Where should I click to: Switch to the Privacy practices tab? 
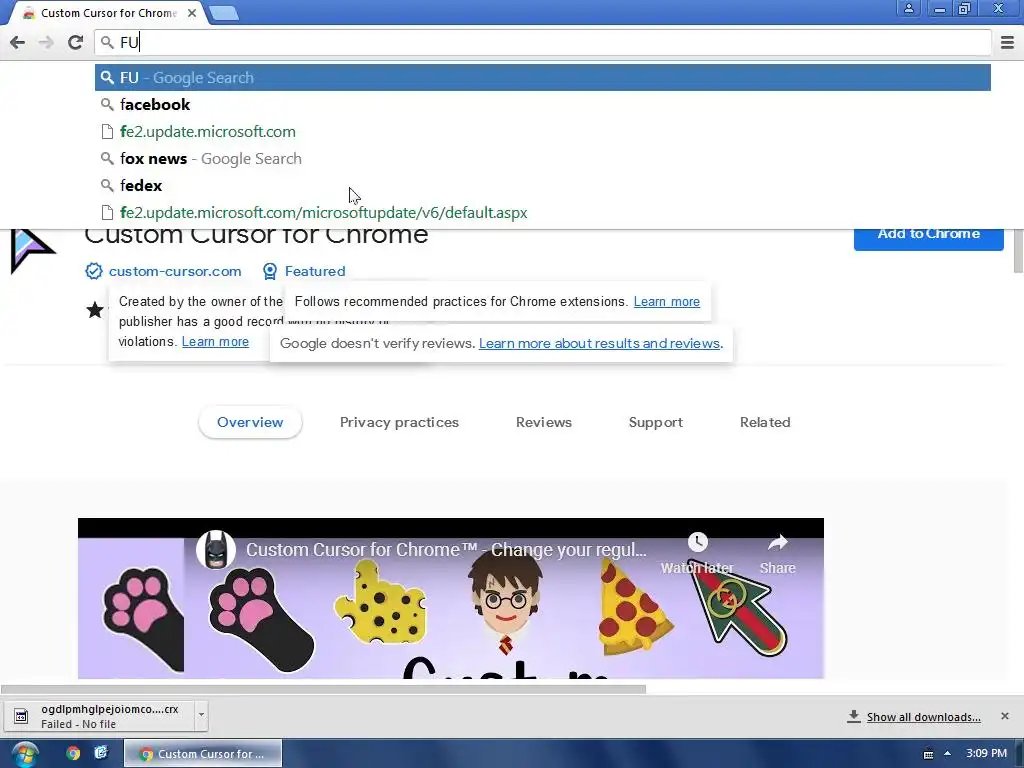pyautogui.click(x=399, y=423)
